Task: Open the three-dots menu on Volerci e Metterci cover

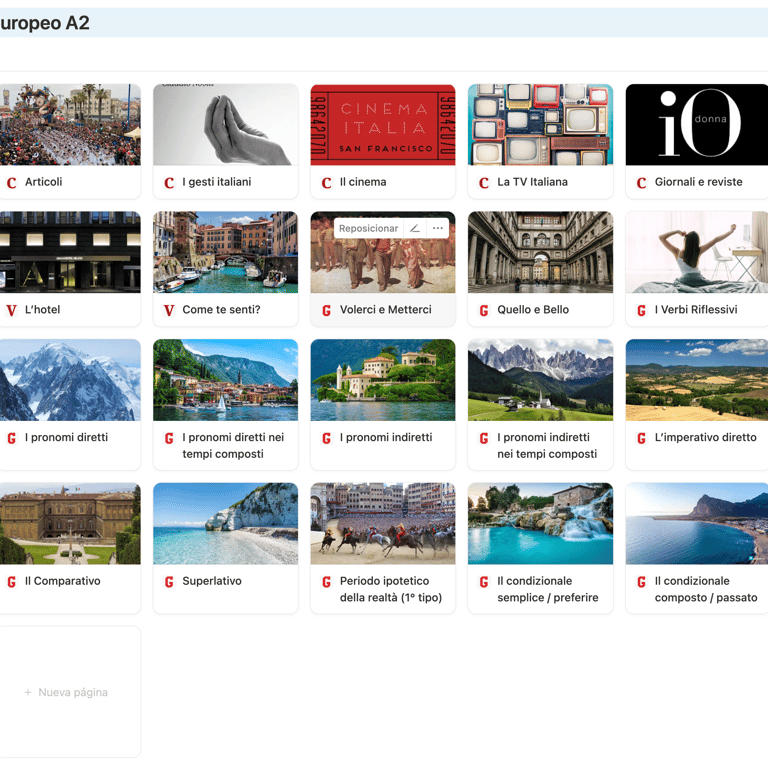Action: coord(437,228)
